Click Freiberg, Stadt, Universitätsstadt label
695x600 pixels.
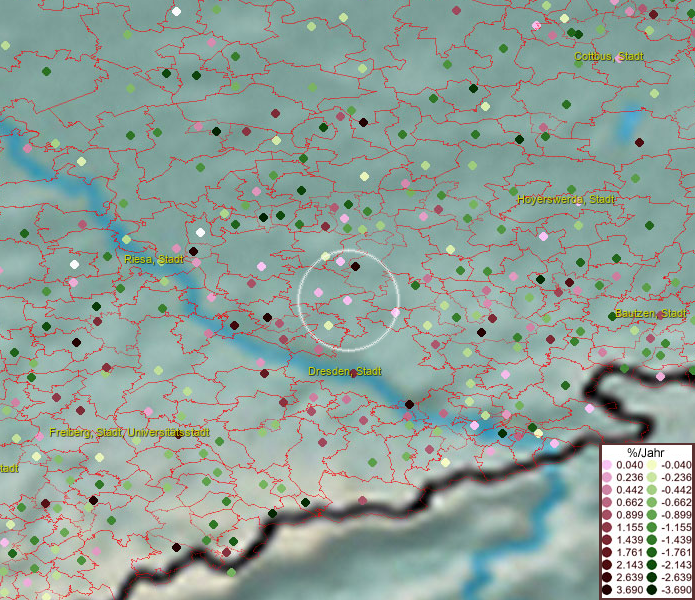(129, 432)
